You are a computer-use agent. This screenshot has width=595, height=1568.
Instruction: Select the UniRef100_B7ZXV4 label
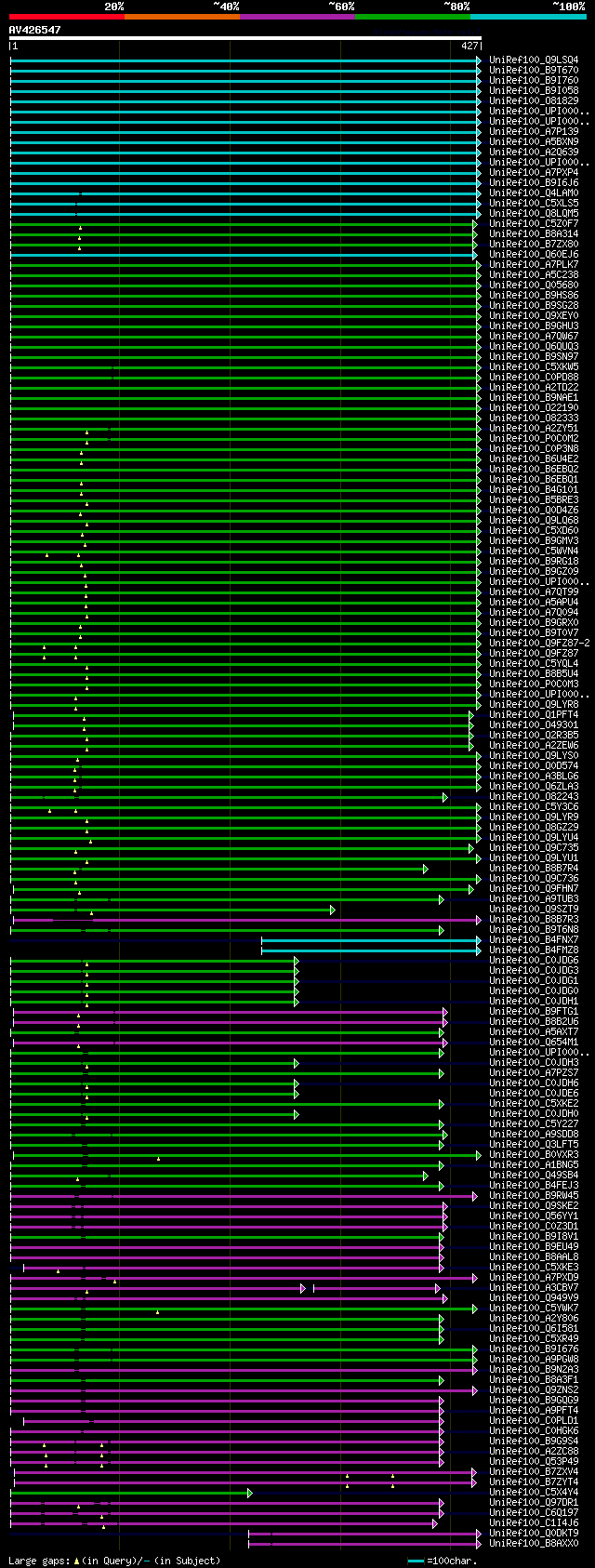pos(534,1471)
